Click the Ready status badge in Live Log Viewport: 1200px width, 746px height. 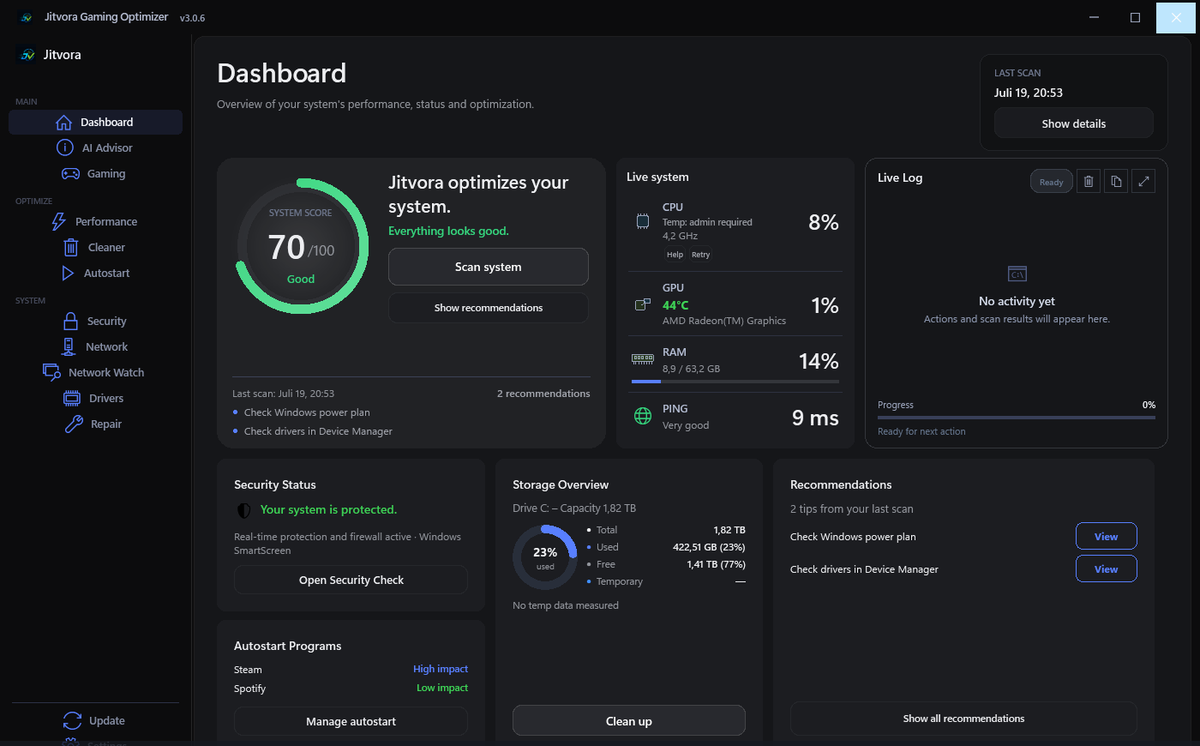point(1051,182)
